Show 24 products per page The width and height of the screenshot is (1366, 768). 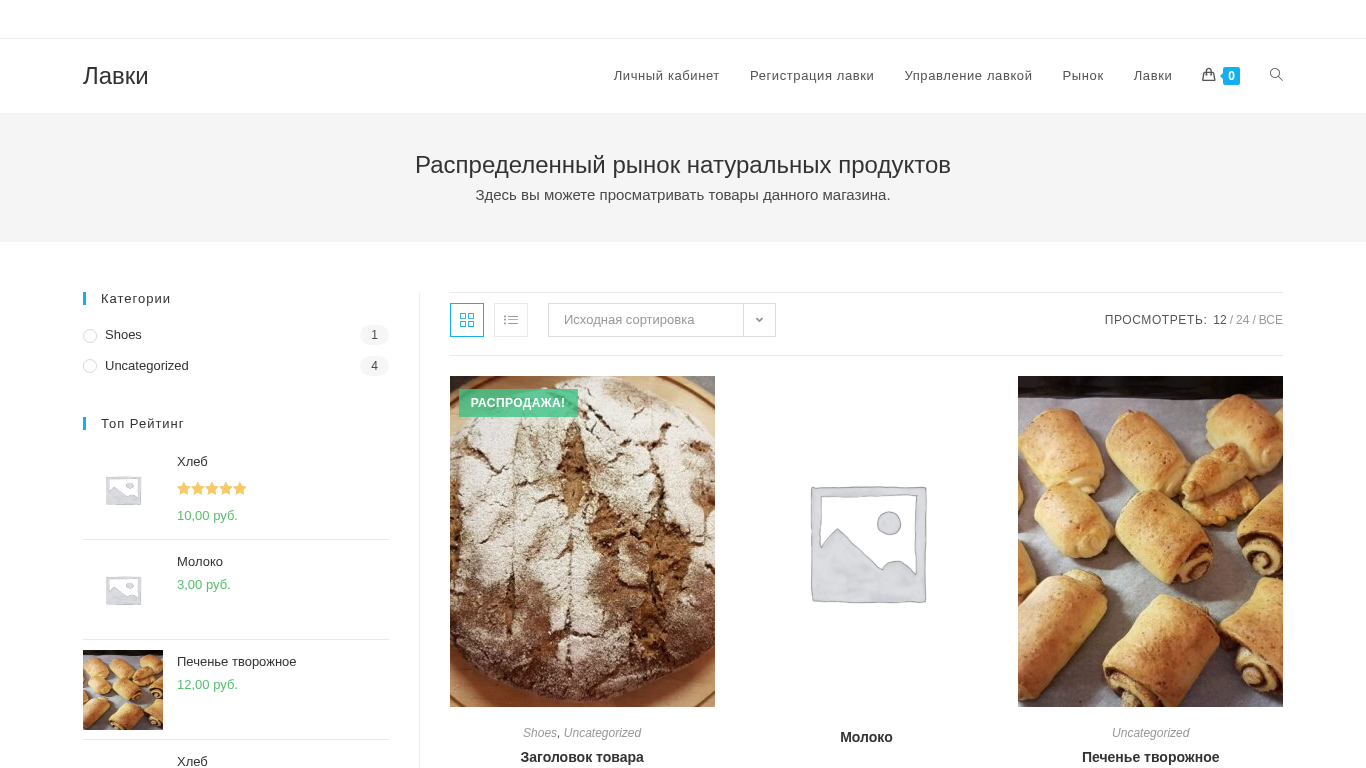point(1243,320)
